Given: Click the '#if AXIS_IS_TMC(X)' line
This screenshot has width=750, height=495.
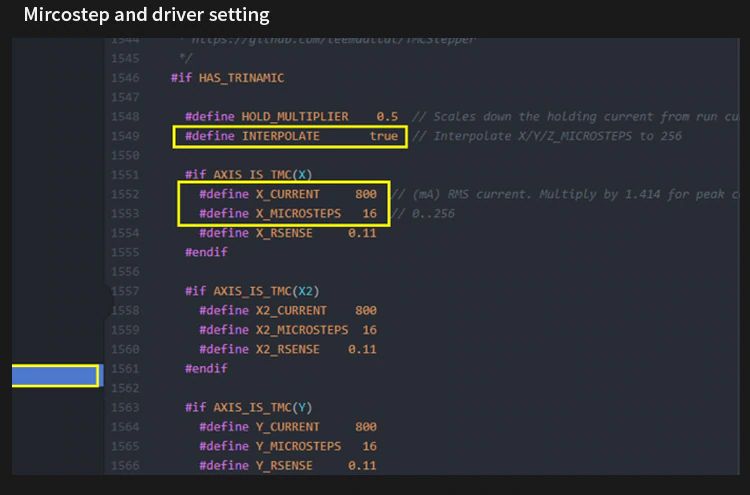Looking at the screenshot, I should click(x=249, y=175).
